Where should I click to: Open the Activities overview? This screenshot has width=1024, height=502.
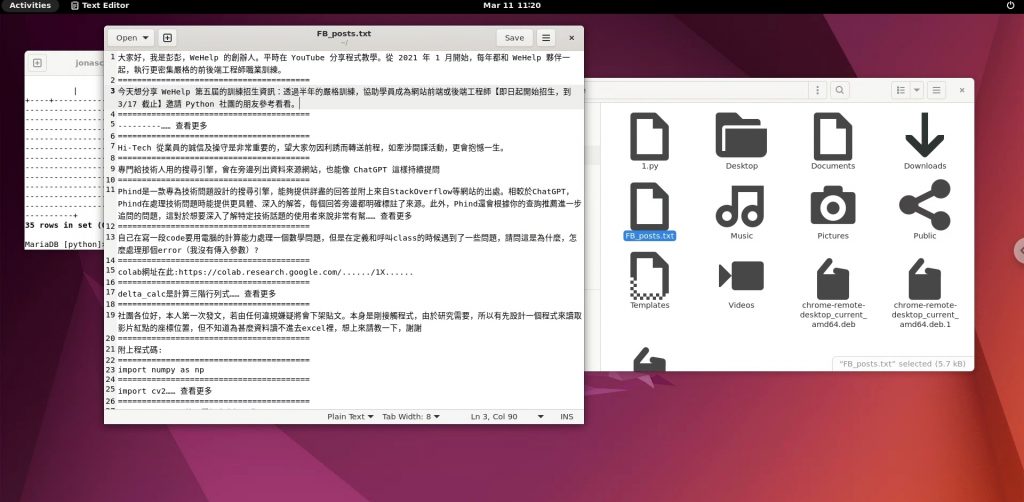(30, 5)
